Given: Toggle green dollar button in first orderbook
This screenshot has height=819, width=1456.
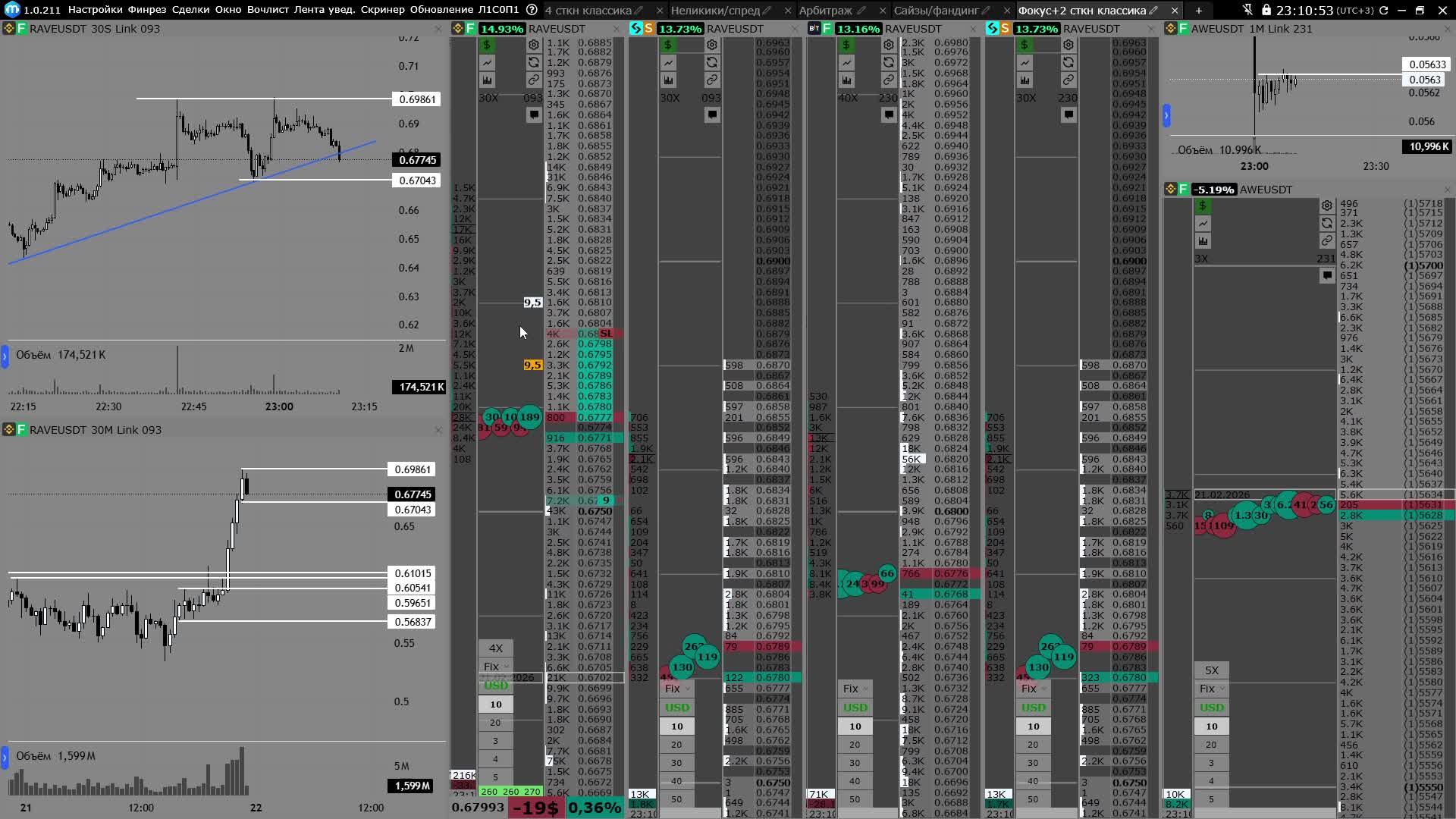Looking at the screenshot, I should click(x=487, y=45).
